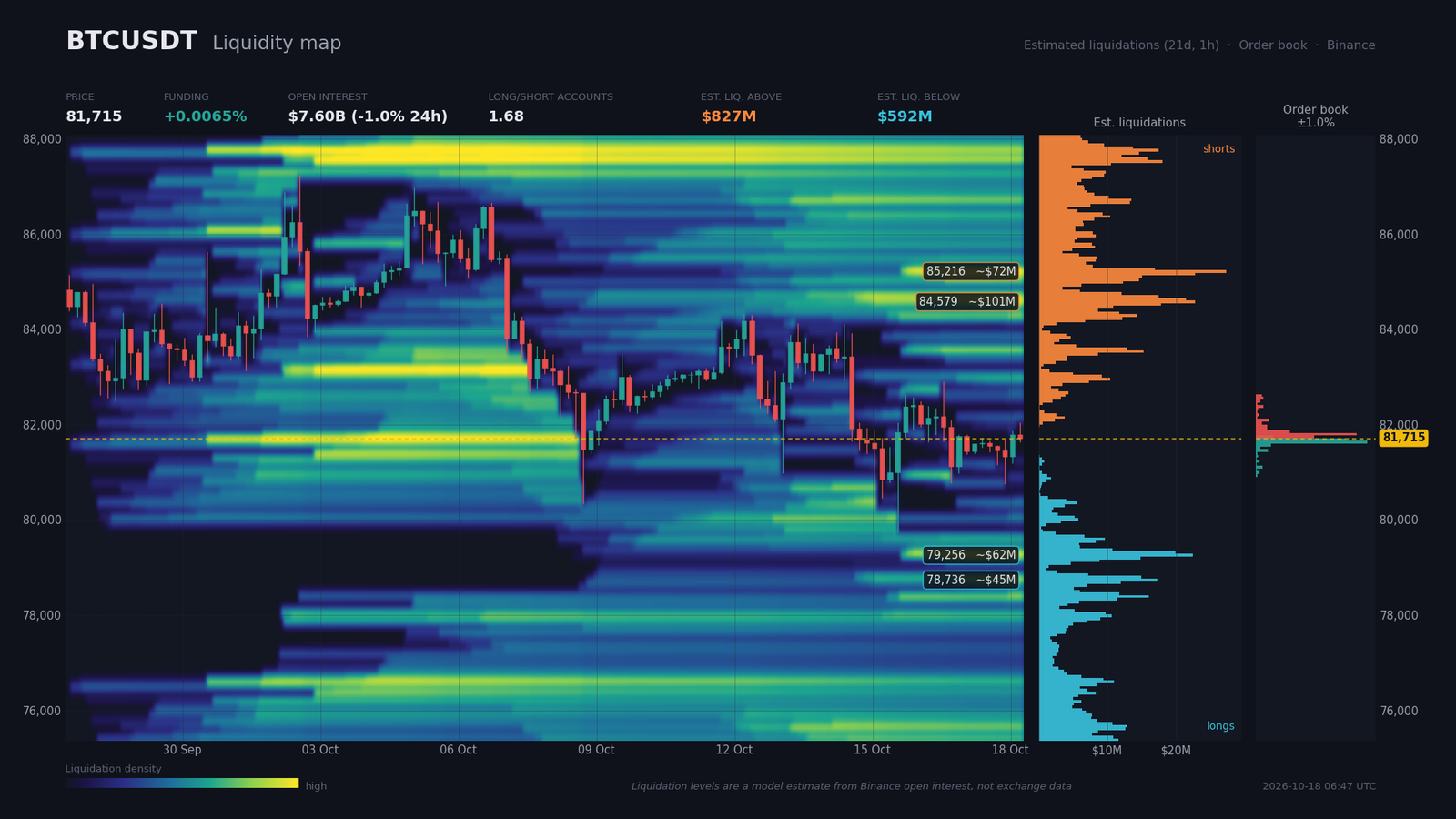Click the funding rate +0.0065%
This screenshot has width=1456, height=819.
(205, 116)
